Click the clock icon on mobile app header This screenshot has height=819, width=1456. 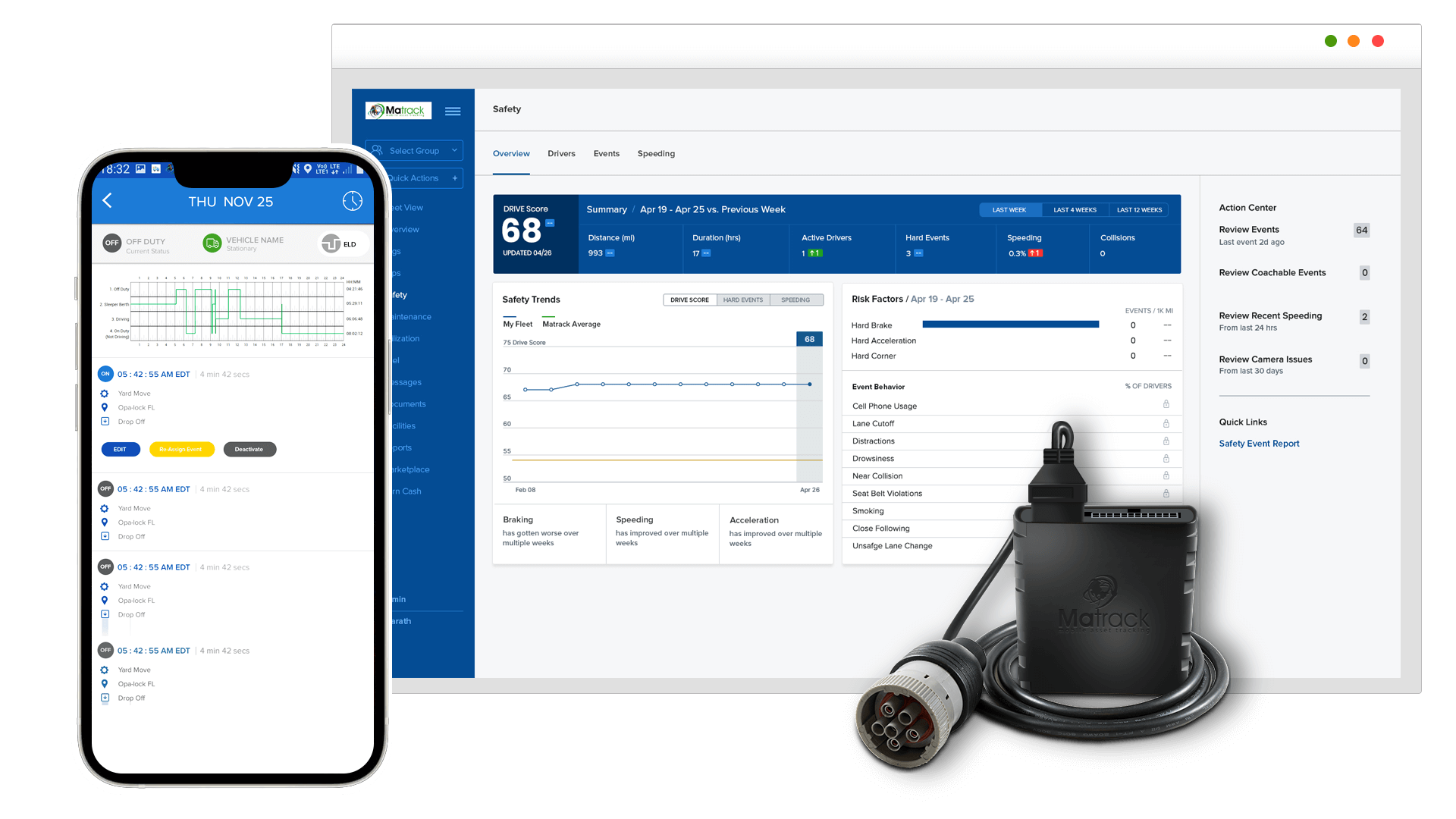pyautogui.click(x=353, y=201)
